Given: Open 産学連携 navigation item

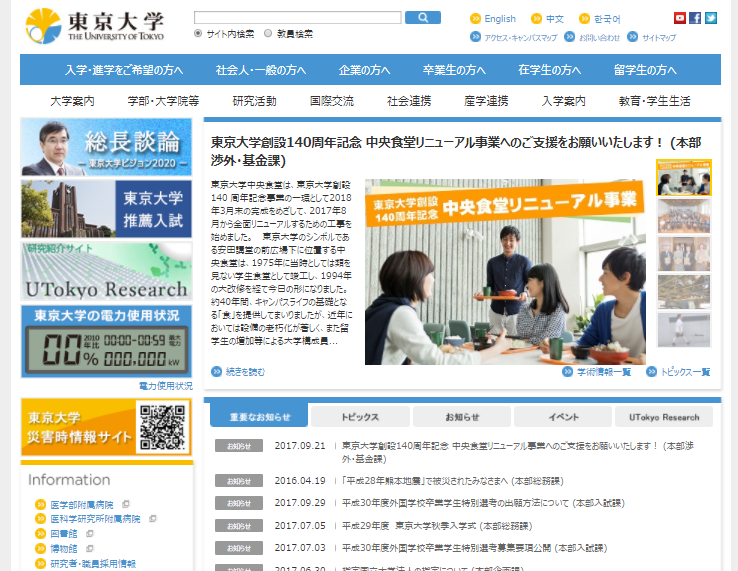Looking at the screenshot, I should coord(486,101).
